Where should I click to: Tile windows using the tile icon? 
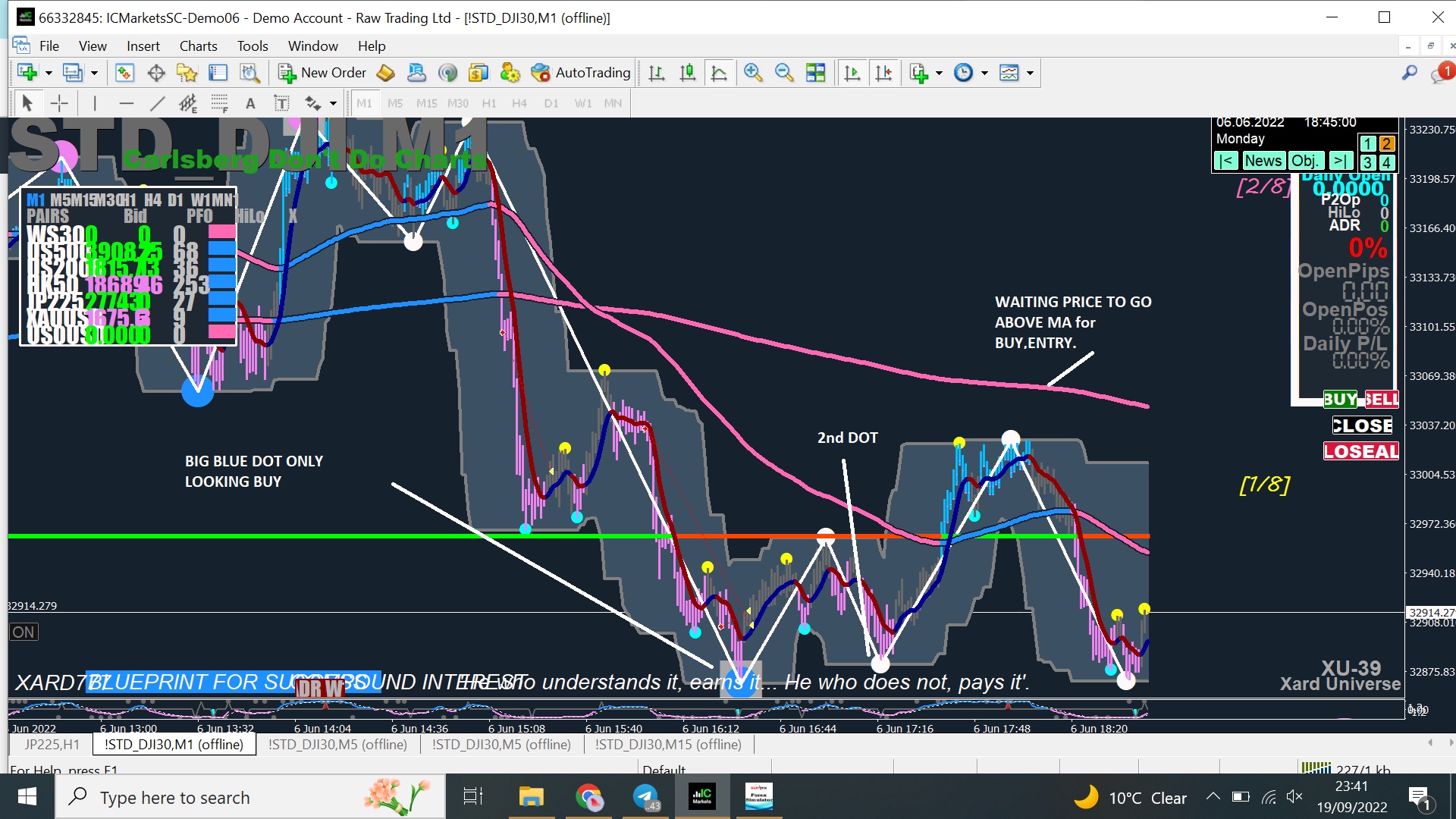816,73
